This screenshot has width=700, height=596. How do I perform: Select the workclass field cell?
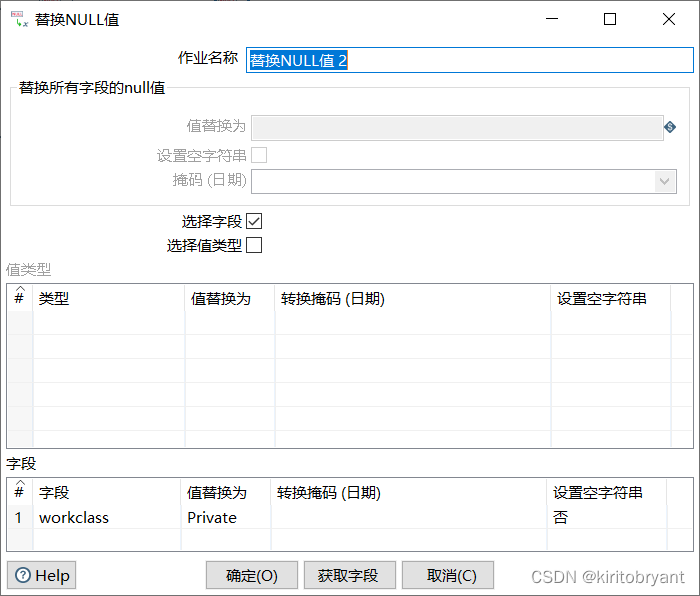click(x=107, y=517)
